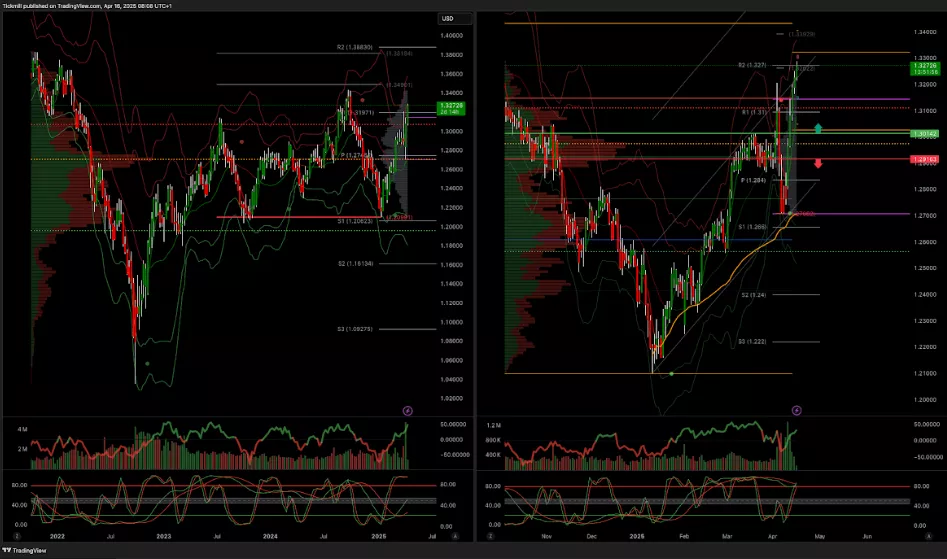Click the S2 (1.16134) support label

[x=355, y=263]
